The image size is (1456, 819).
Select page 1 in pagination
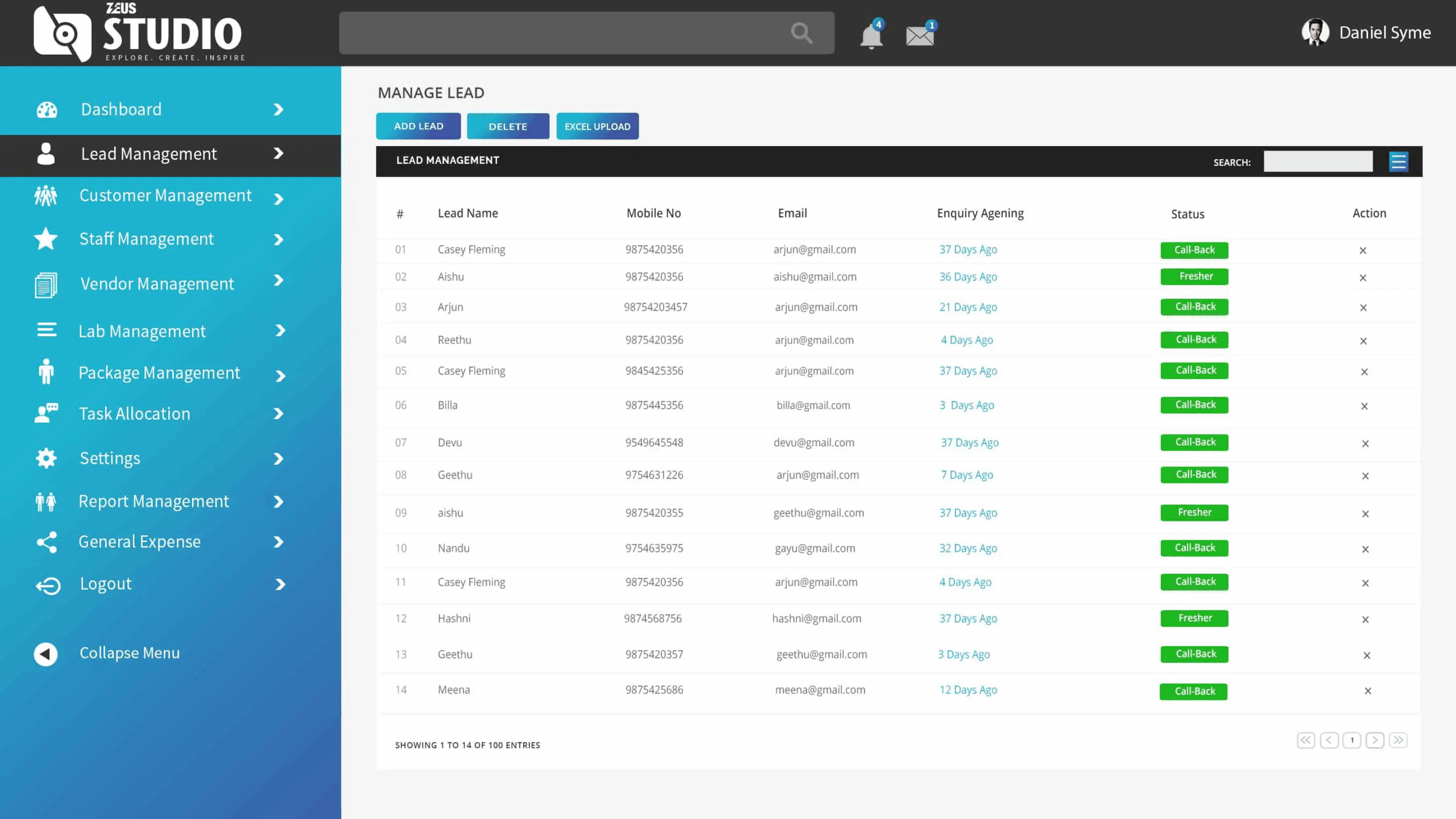pos(1352,740)
